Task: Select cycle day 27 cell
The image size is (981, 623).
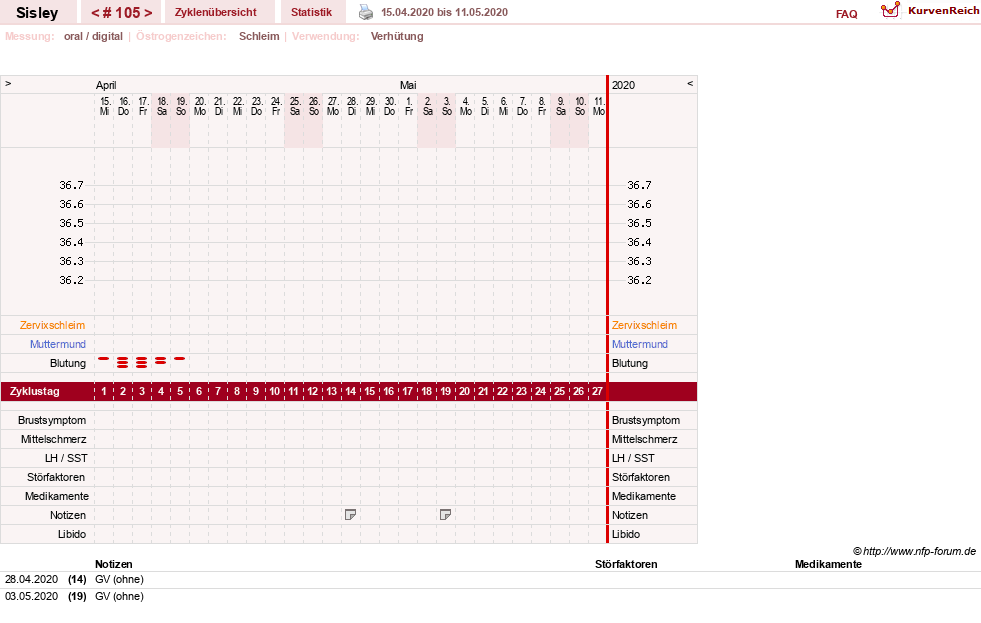Action: click(x=597, y=392)
